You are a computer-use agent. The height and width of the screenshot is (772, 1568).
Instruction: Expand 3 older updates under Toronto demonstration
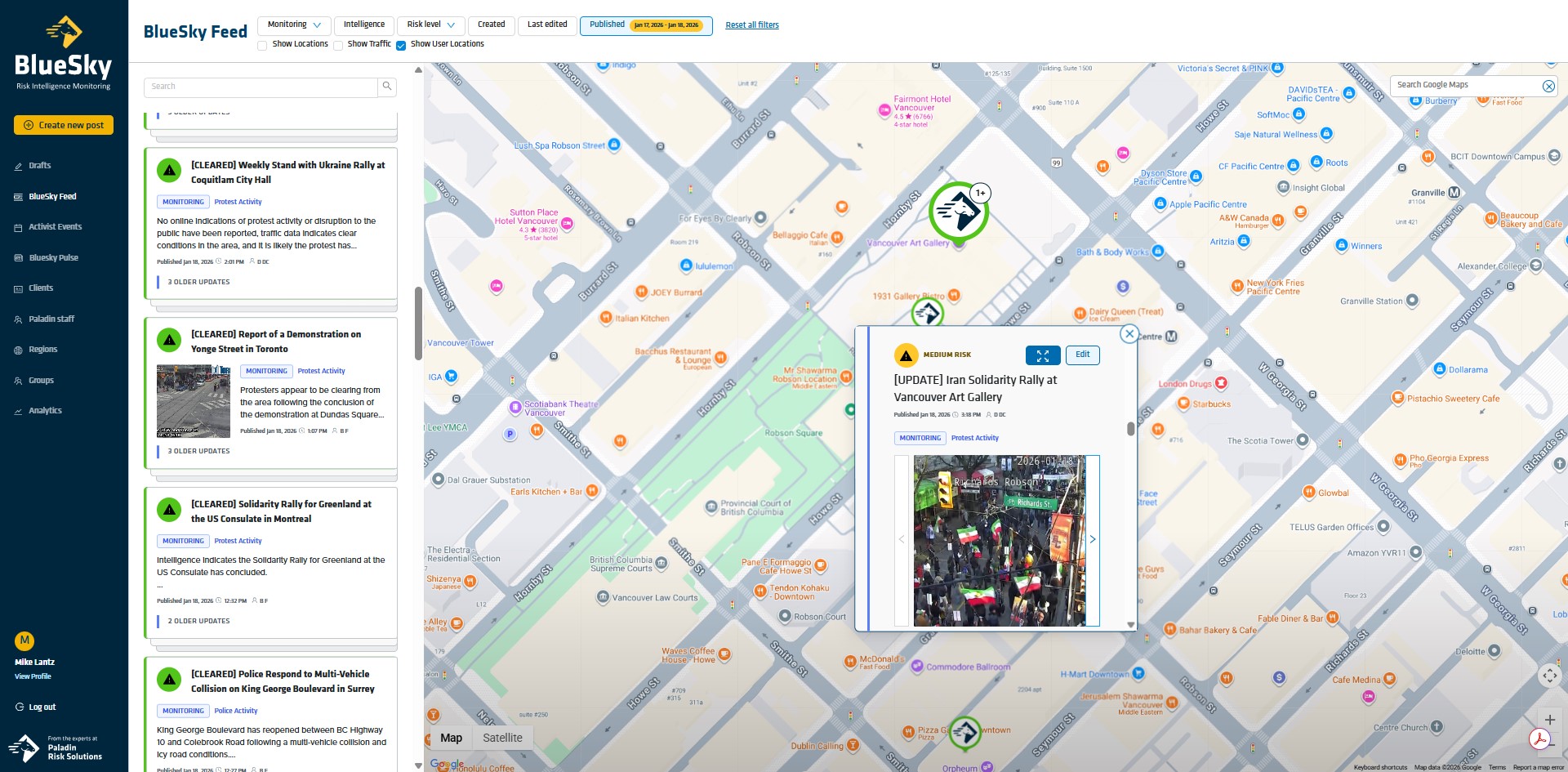(x=198, y=451)
